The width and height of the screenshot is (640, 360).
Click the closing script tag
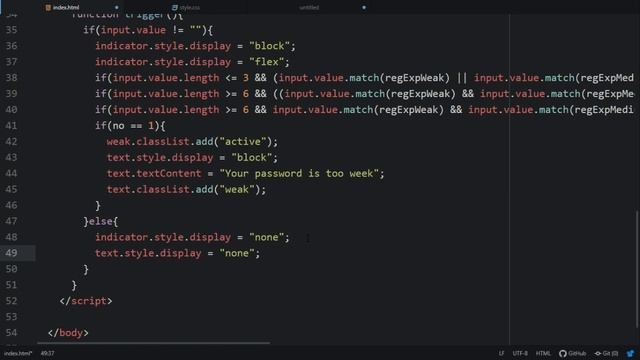coord(86,301)
